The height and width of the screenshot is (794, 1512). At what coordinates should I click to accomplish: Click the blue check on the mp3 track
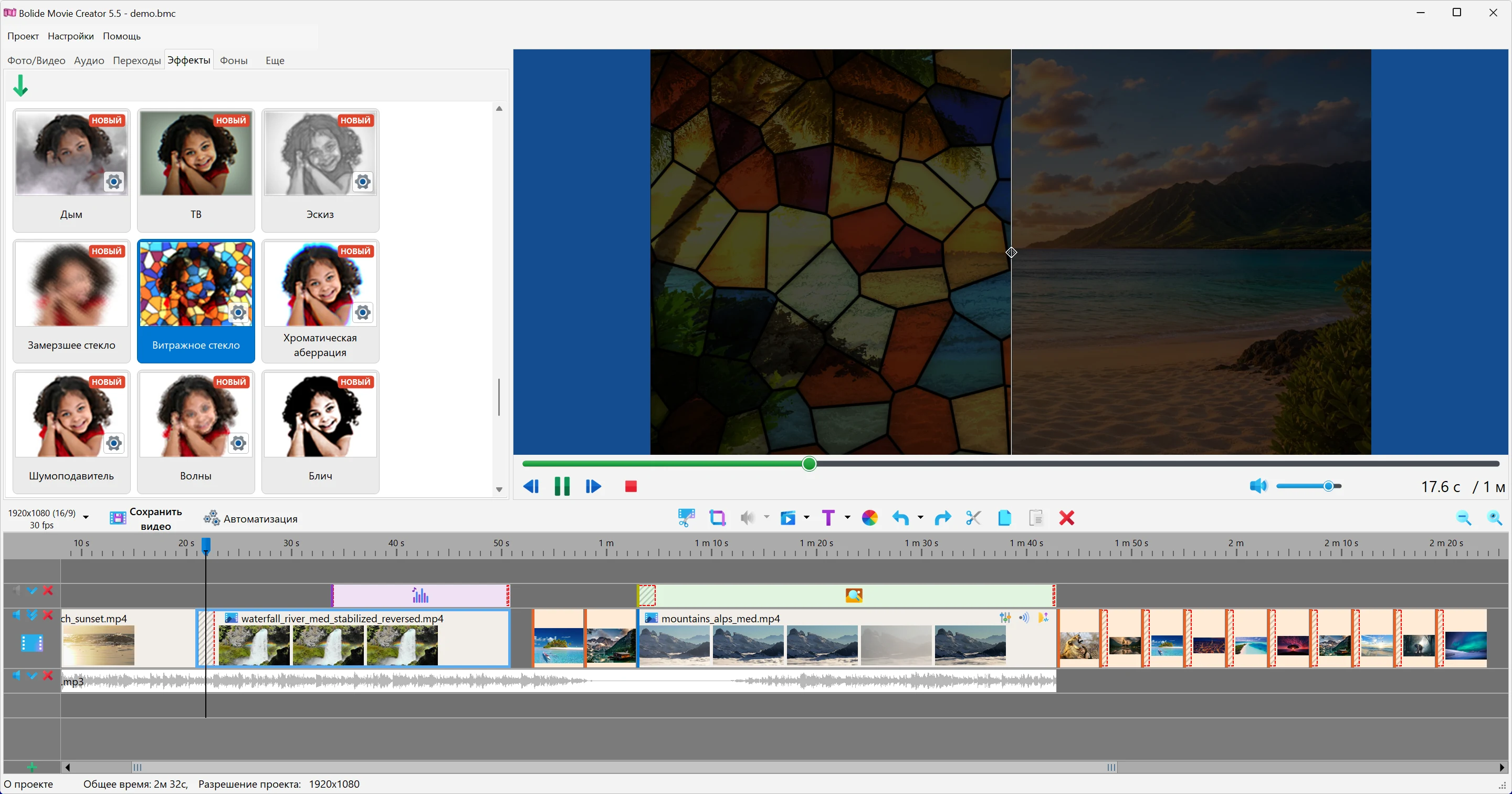click(x=32, y=675)
